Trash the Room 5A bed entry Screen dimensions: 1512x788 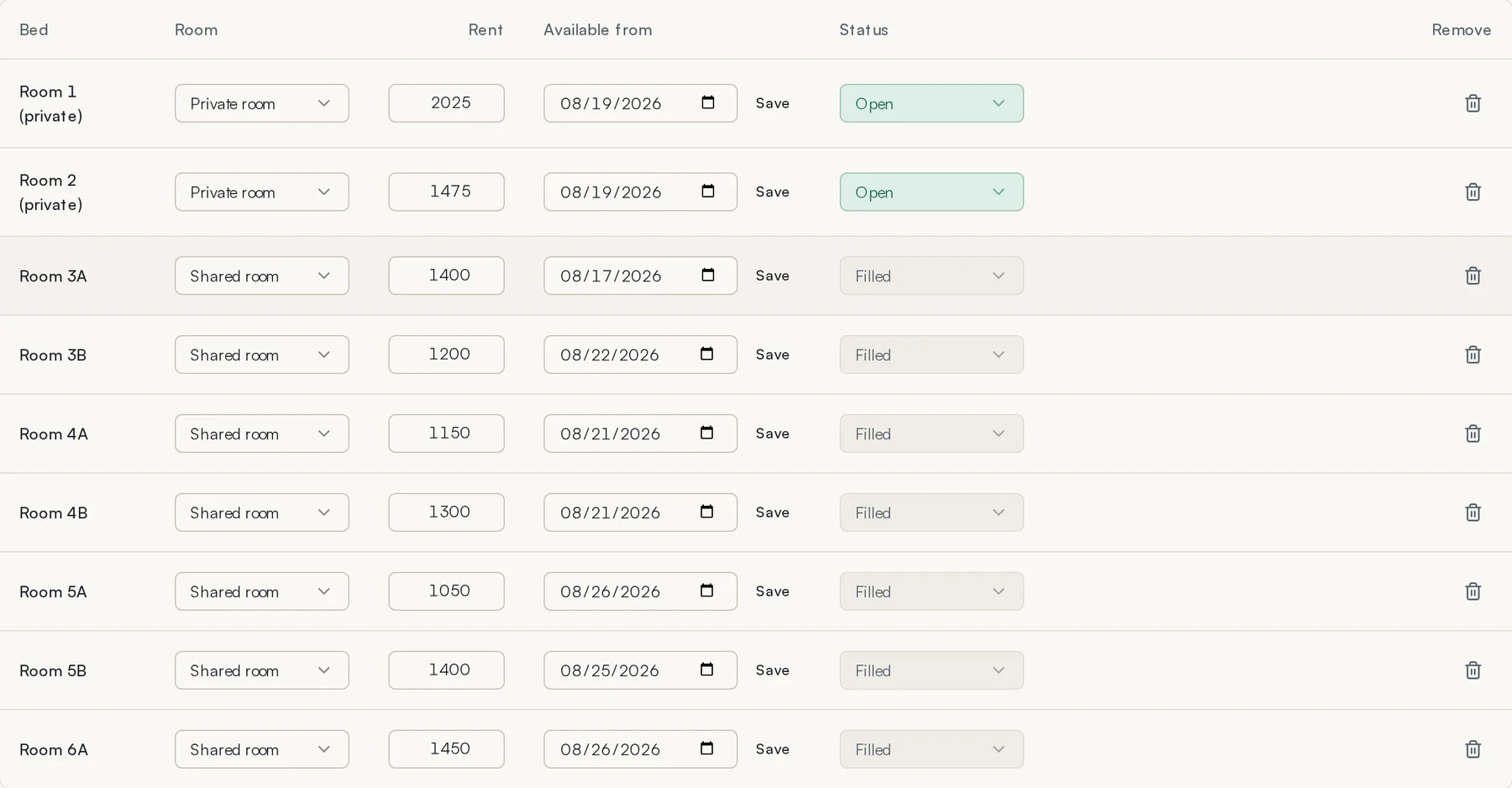pyautogui.click(x=1473, y=591)
